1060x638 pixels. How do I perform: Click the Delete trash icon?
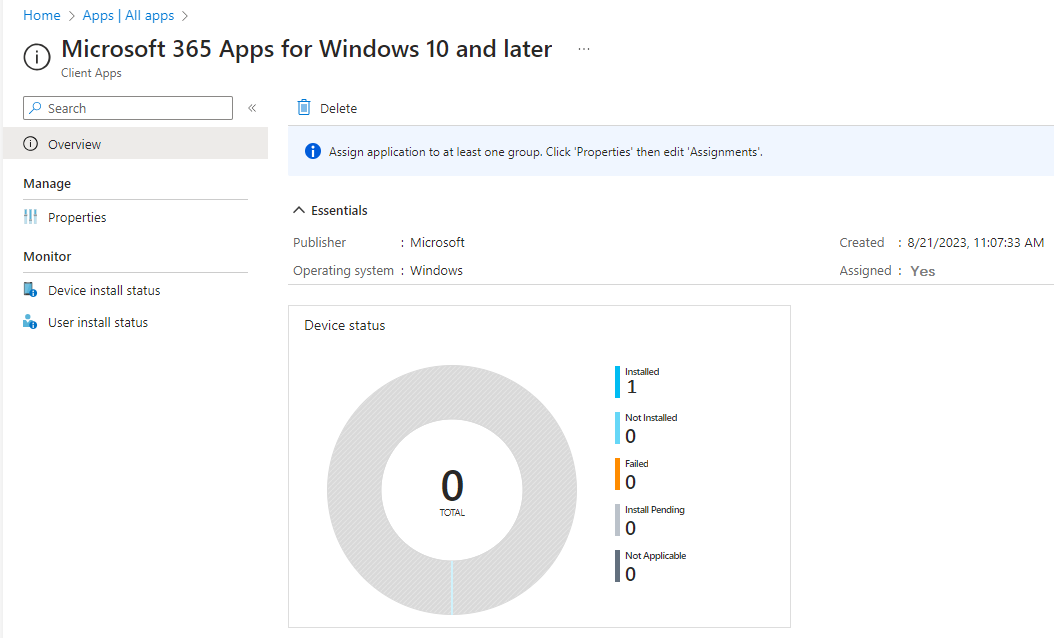click(x=303, y=107)
